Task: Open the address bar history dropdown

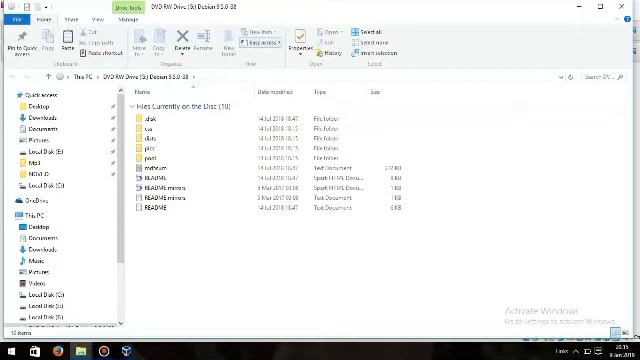Action: 561,77
